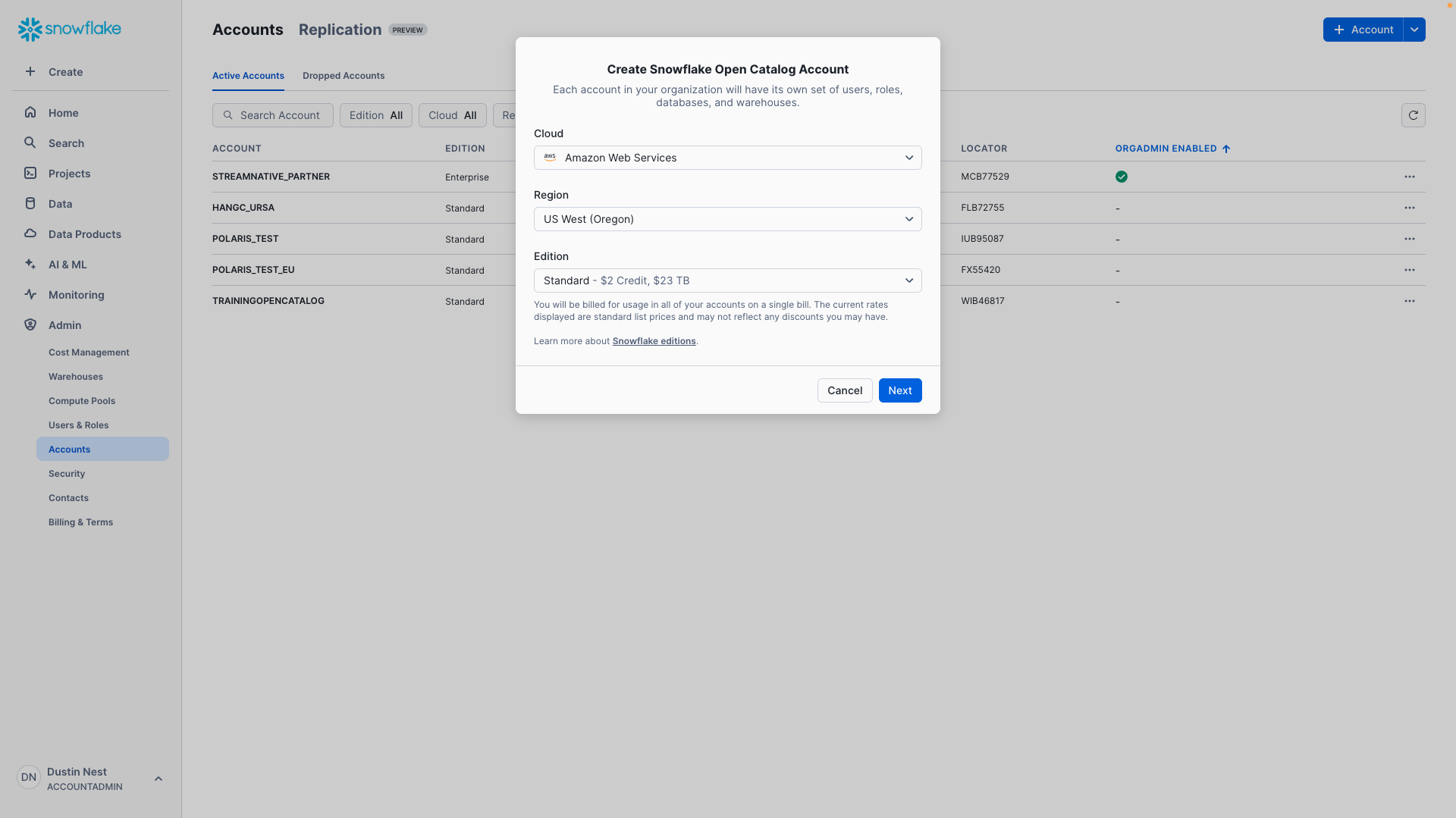
Task: Open the ellipsis menu for TRAININGOPENCATALOG
Action: [1410, 301]
